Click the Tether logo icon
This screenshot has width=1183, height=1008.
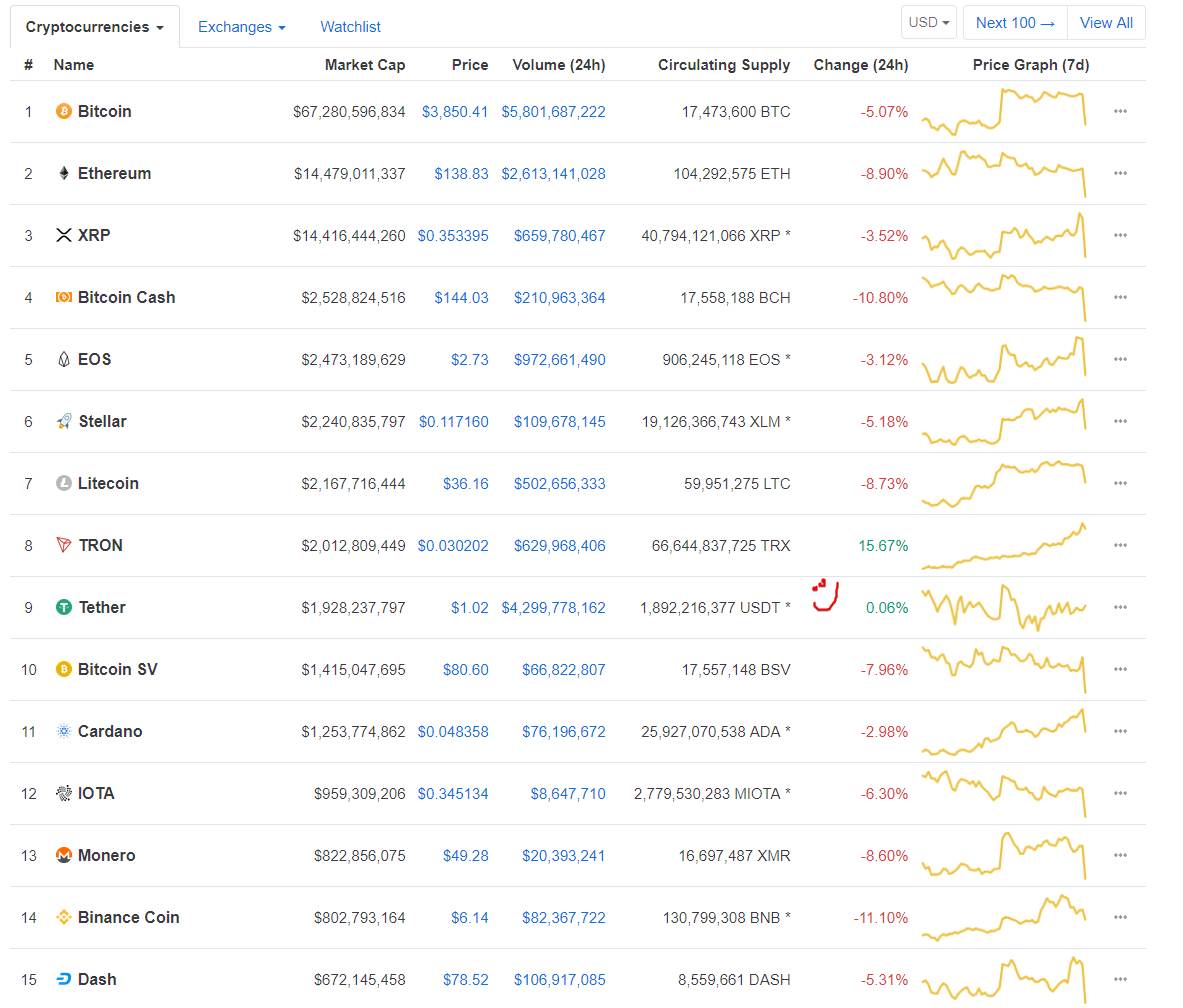[64, 607]
